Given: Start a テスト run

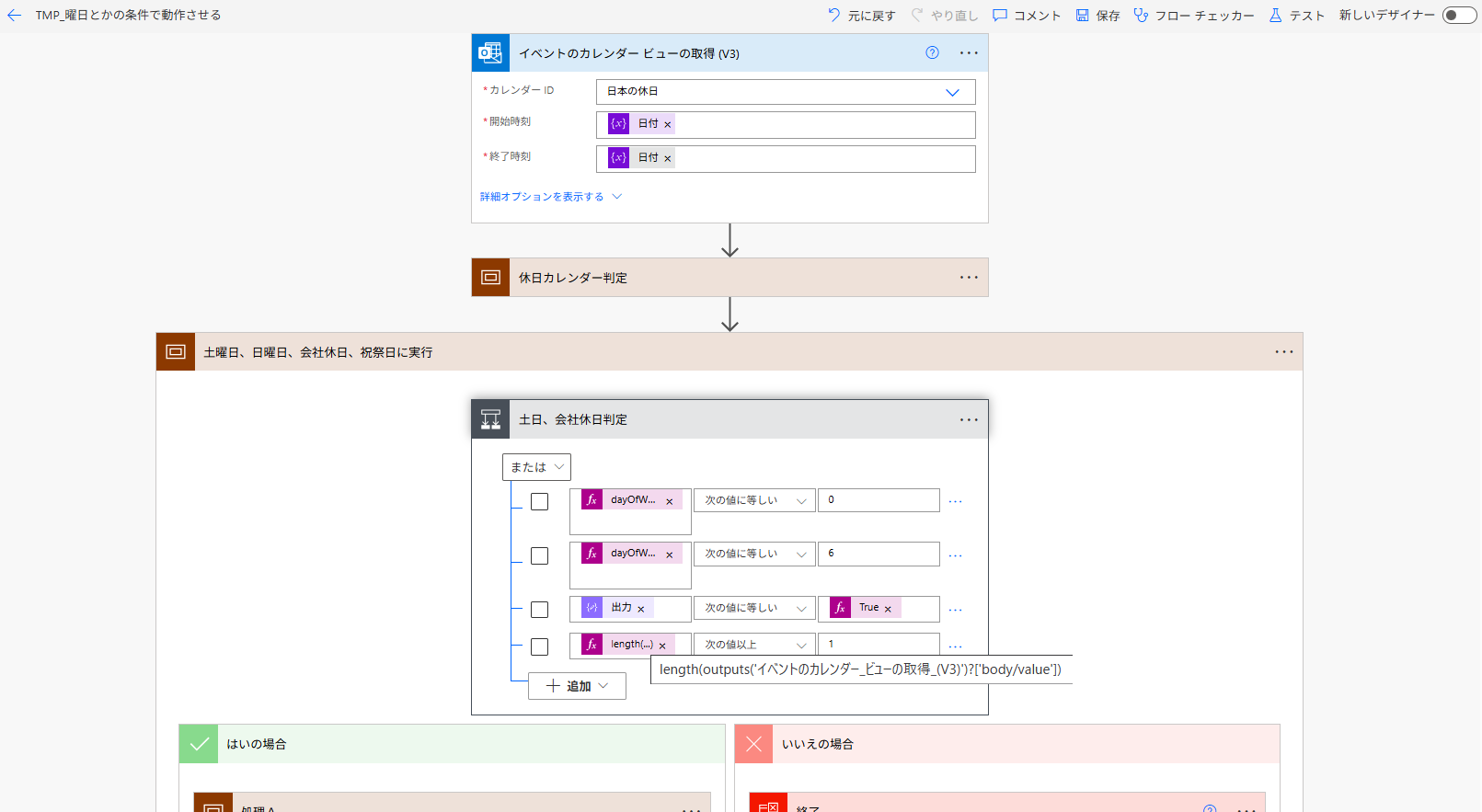Looking at the screenshot, I should point(1296,15).
